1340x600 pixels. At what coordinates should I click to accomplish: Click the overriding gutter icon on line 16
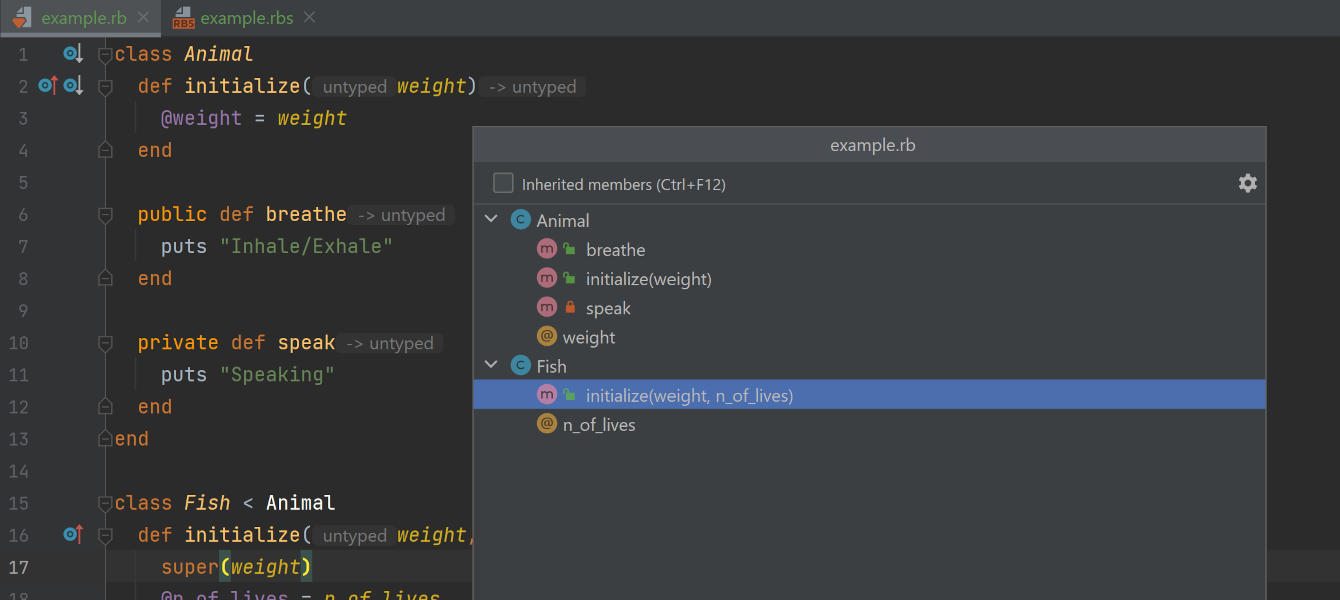(72, 534)
